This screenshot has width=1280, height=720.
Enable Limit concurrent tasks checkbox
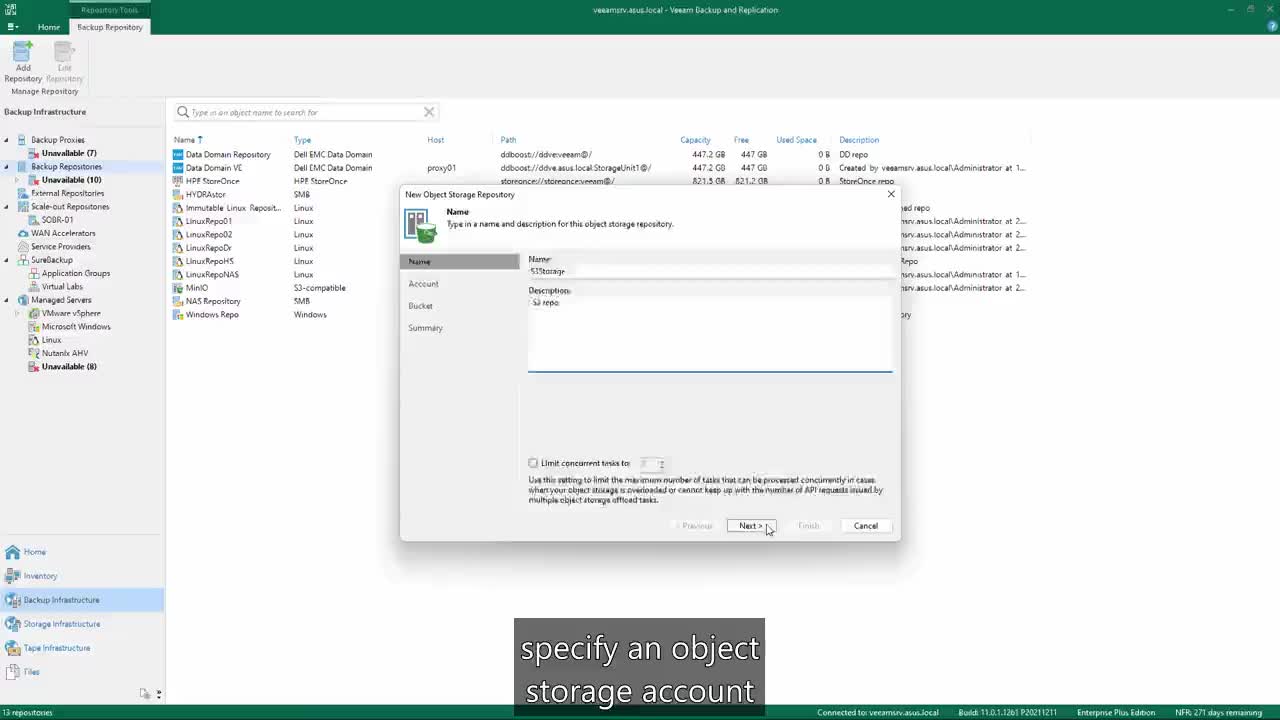coord(533,463)
